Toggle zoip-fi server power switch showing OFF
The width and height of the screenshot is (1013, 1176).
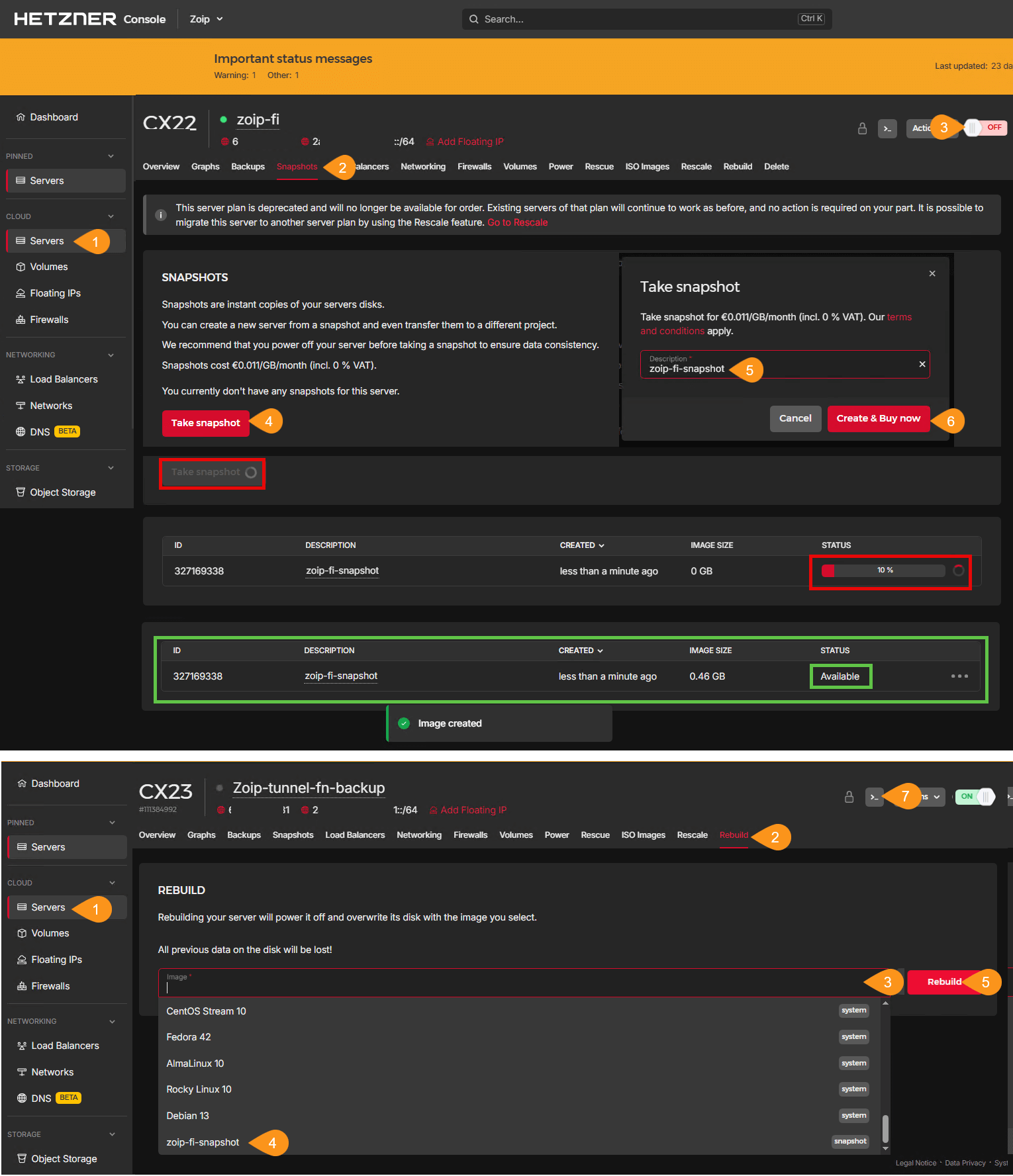point(985,128)
